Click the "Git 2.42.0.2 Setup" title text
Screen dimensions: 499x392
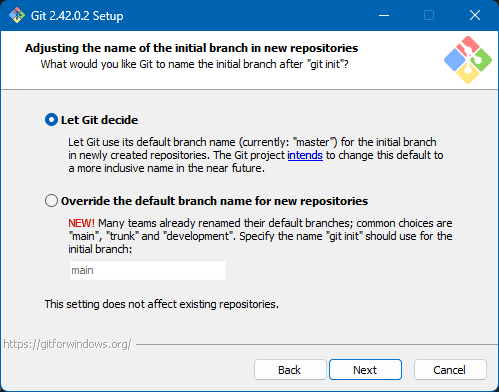[77, 16]
